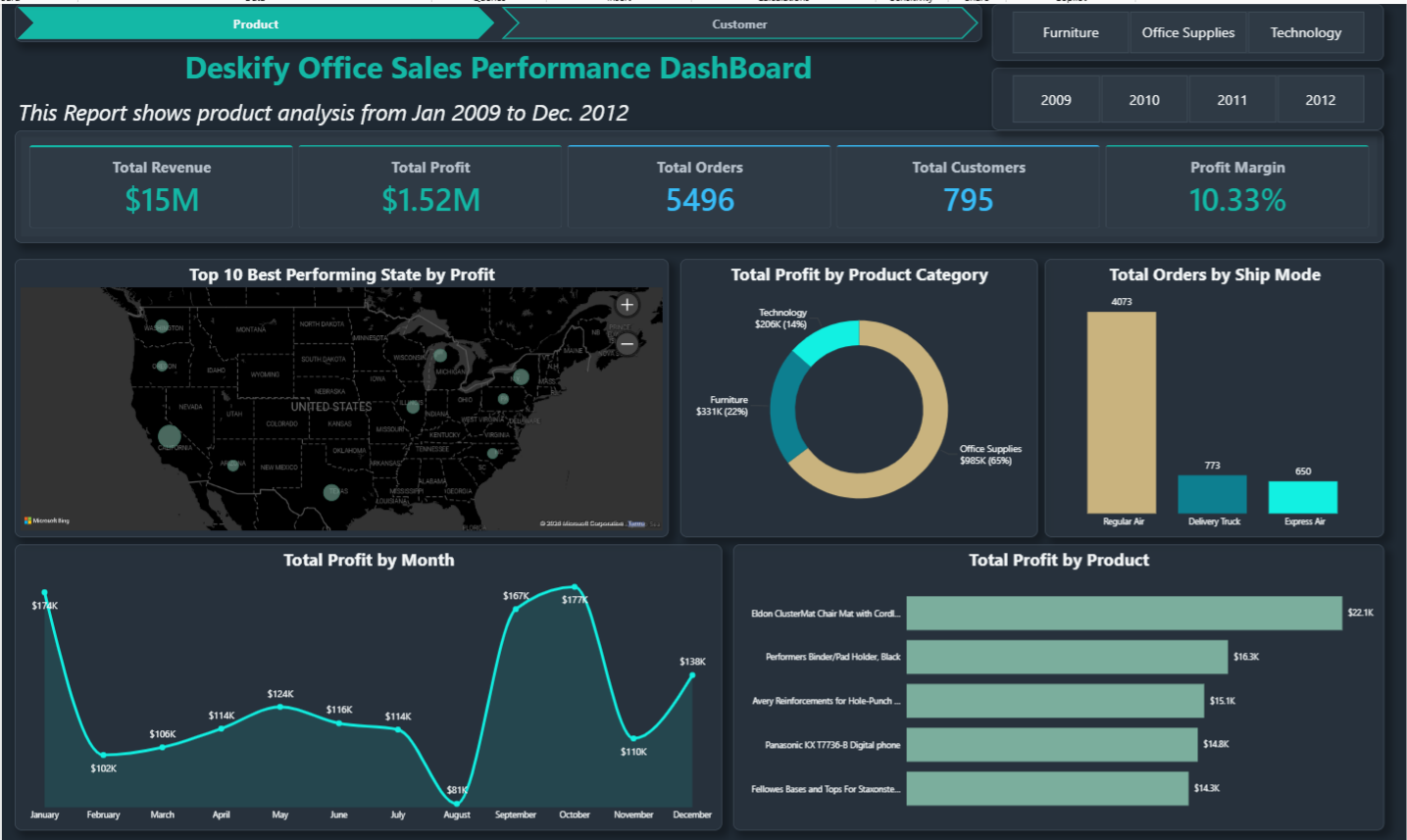
Task: Click the Express Air bar
Action: (x=1302, y=497)
